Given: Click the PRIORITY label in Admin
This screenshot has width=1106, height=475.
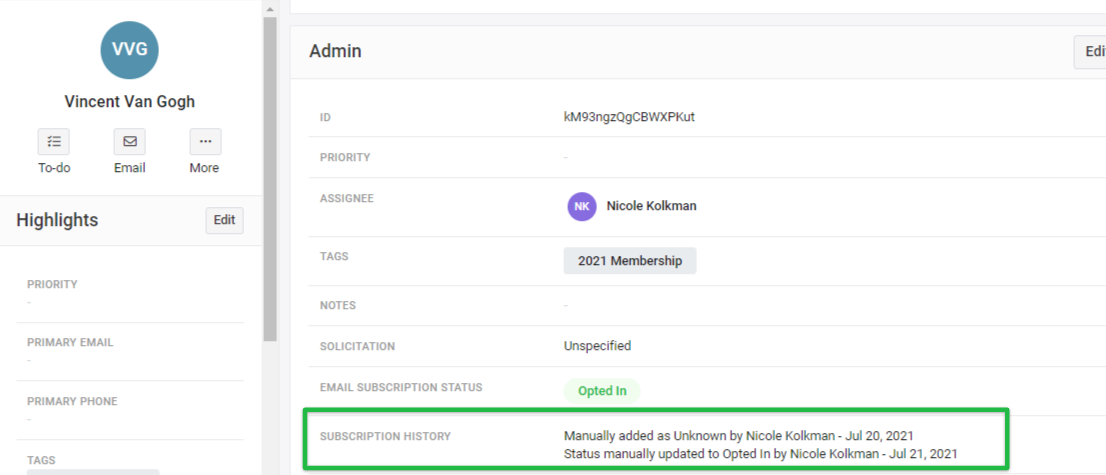Looking at the screenshot, I should coord(345,157).
